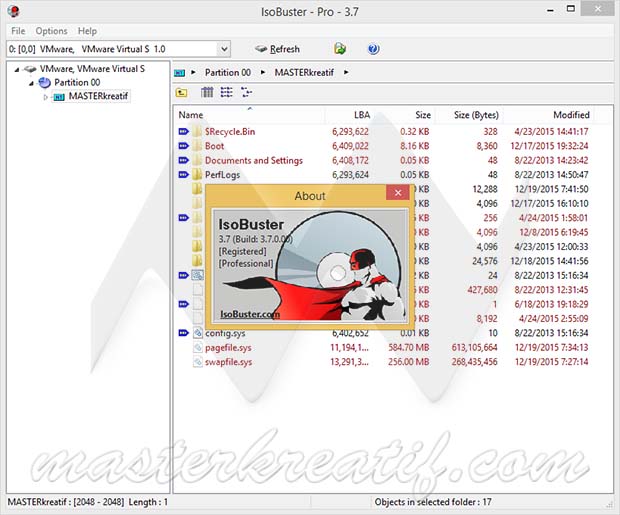Viewport: 620px width, 515px height.
Task: Select VMware Virtual S drive in tree
Action: click(x=92, y=69)
